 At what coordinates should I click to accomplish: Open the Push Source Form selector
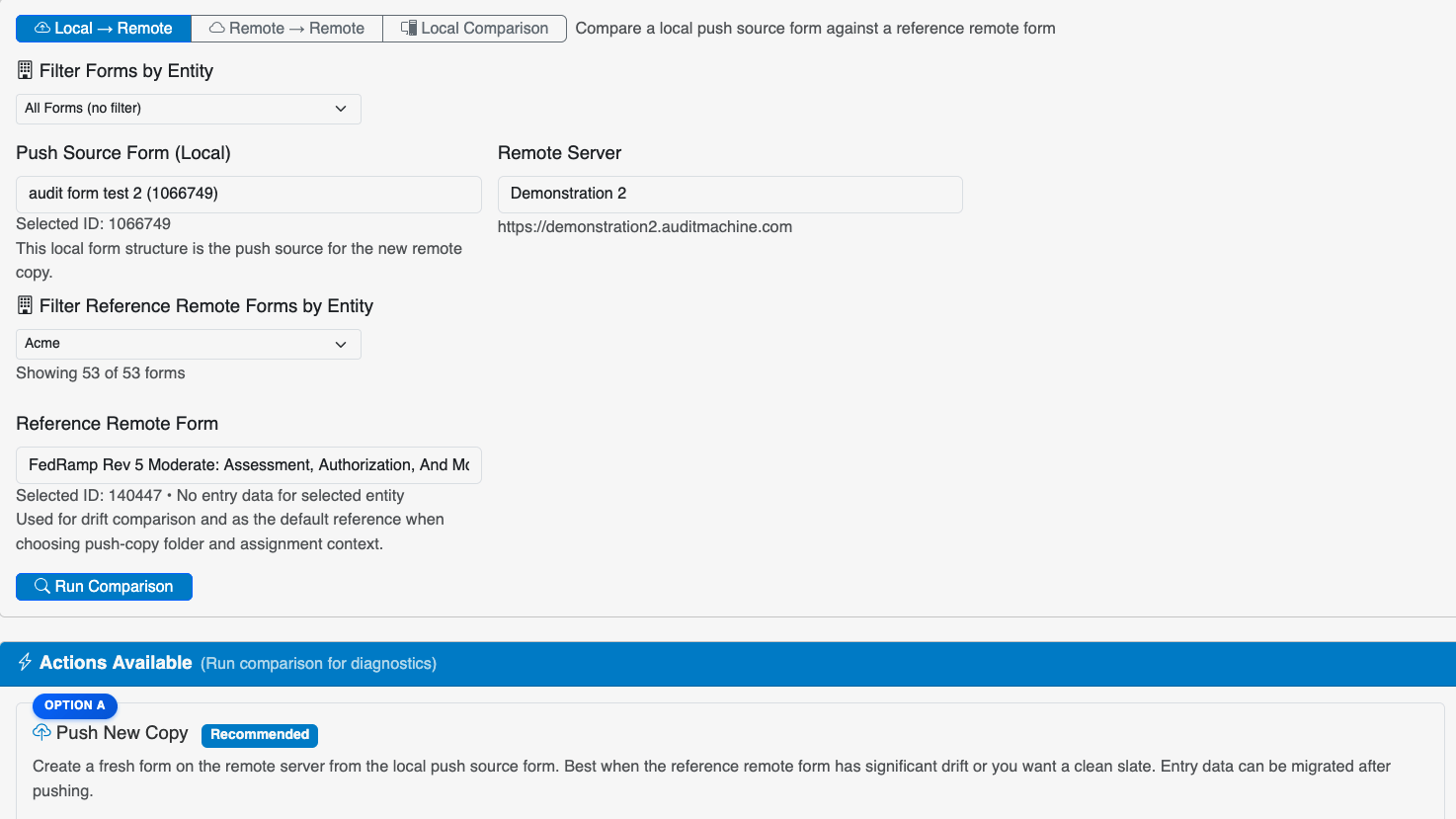click(248, 194)
